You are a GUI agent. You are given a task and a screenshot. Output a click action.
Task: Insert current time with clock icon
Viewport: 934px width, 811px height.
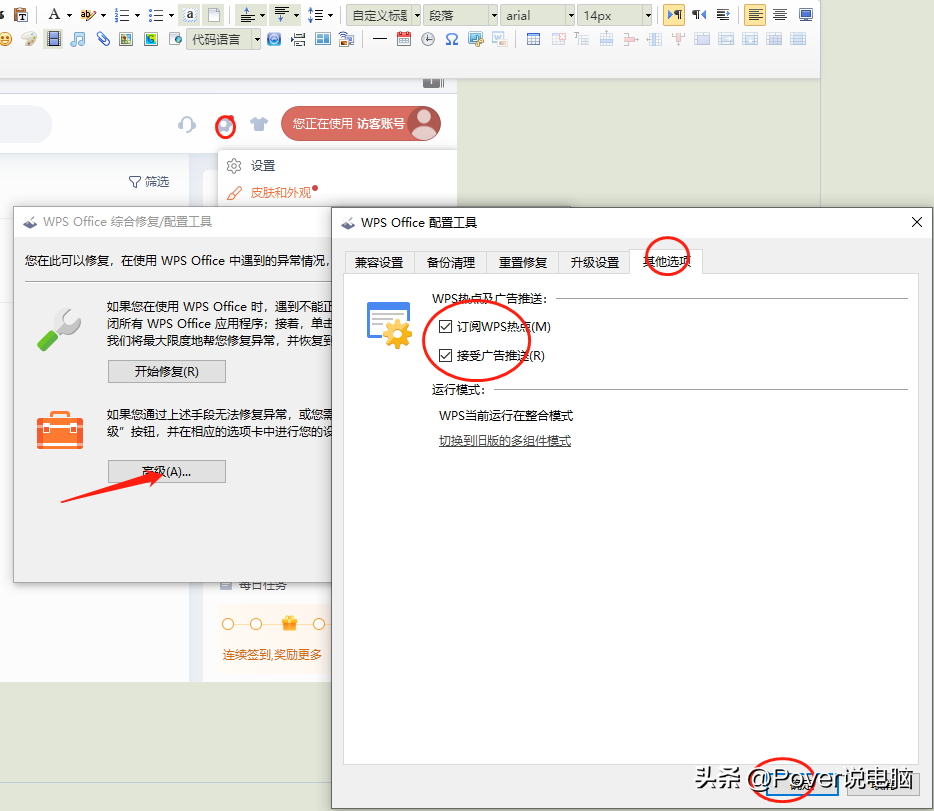tap(428, 39)
